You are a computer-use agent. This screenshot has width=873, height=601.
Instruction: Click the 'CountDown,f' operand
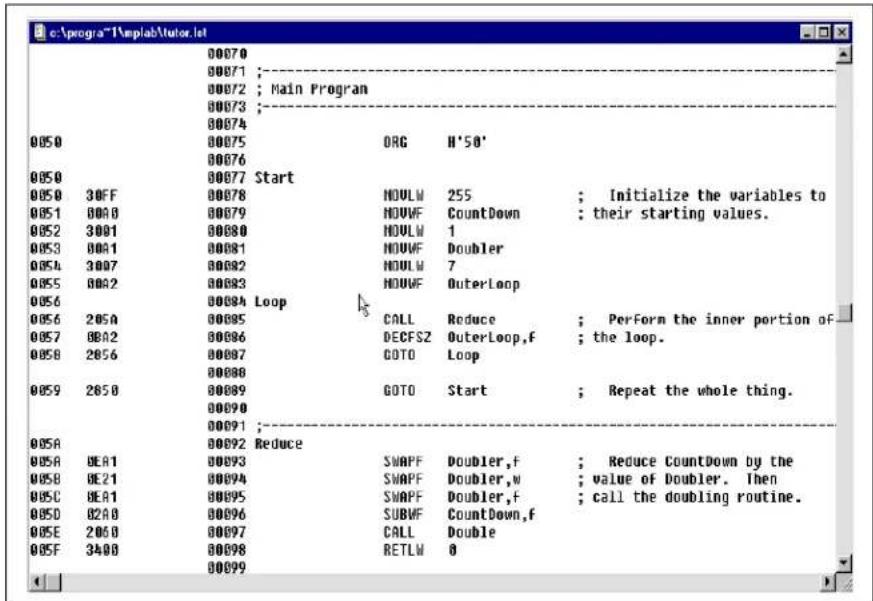[x=491, y=515]
